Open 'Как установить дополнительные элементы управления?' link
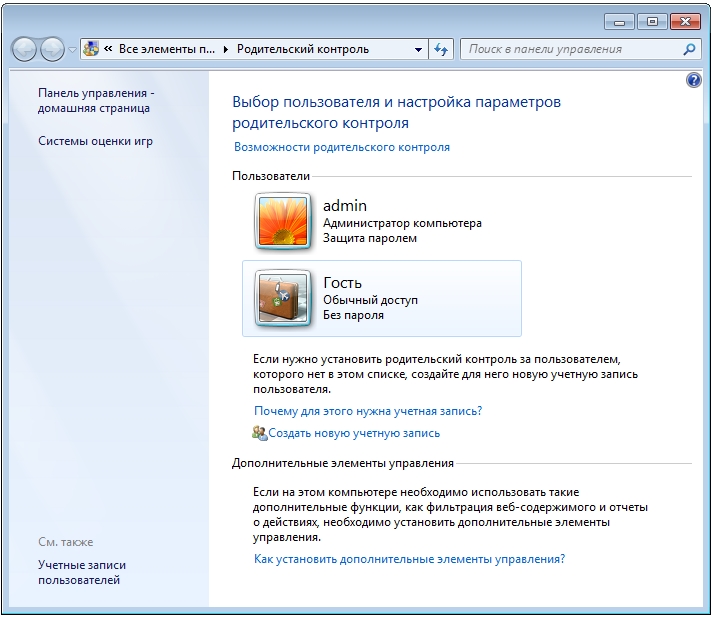This screenshot has width=713, height=618. click(409, 559)
